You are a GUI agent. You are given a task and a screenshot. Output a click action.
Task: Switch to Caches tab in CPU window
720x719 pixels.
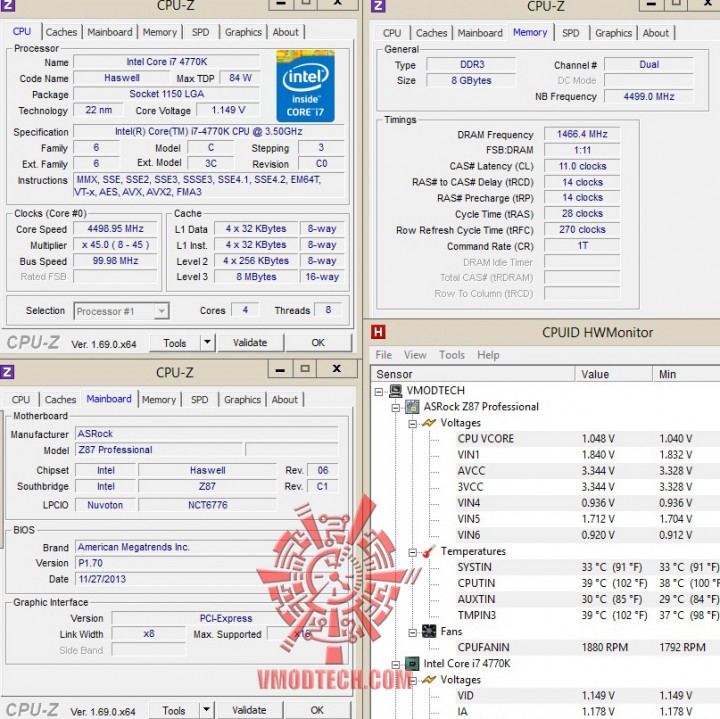[62, 32]
